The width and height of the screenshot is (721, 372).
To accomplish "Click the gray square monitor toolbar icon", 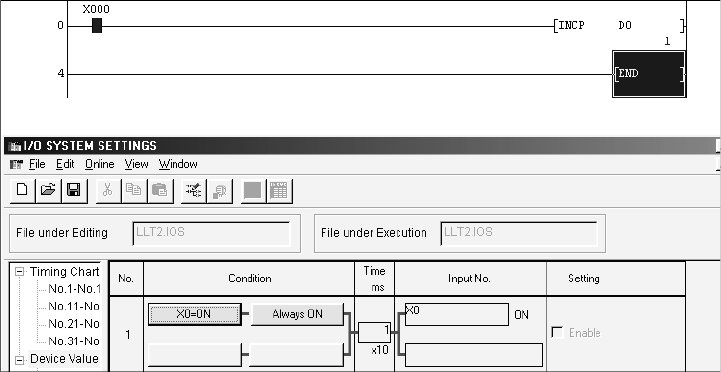I will click(x=253, y=190).
